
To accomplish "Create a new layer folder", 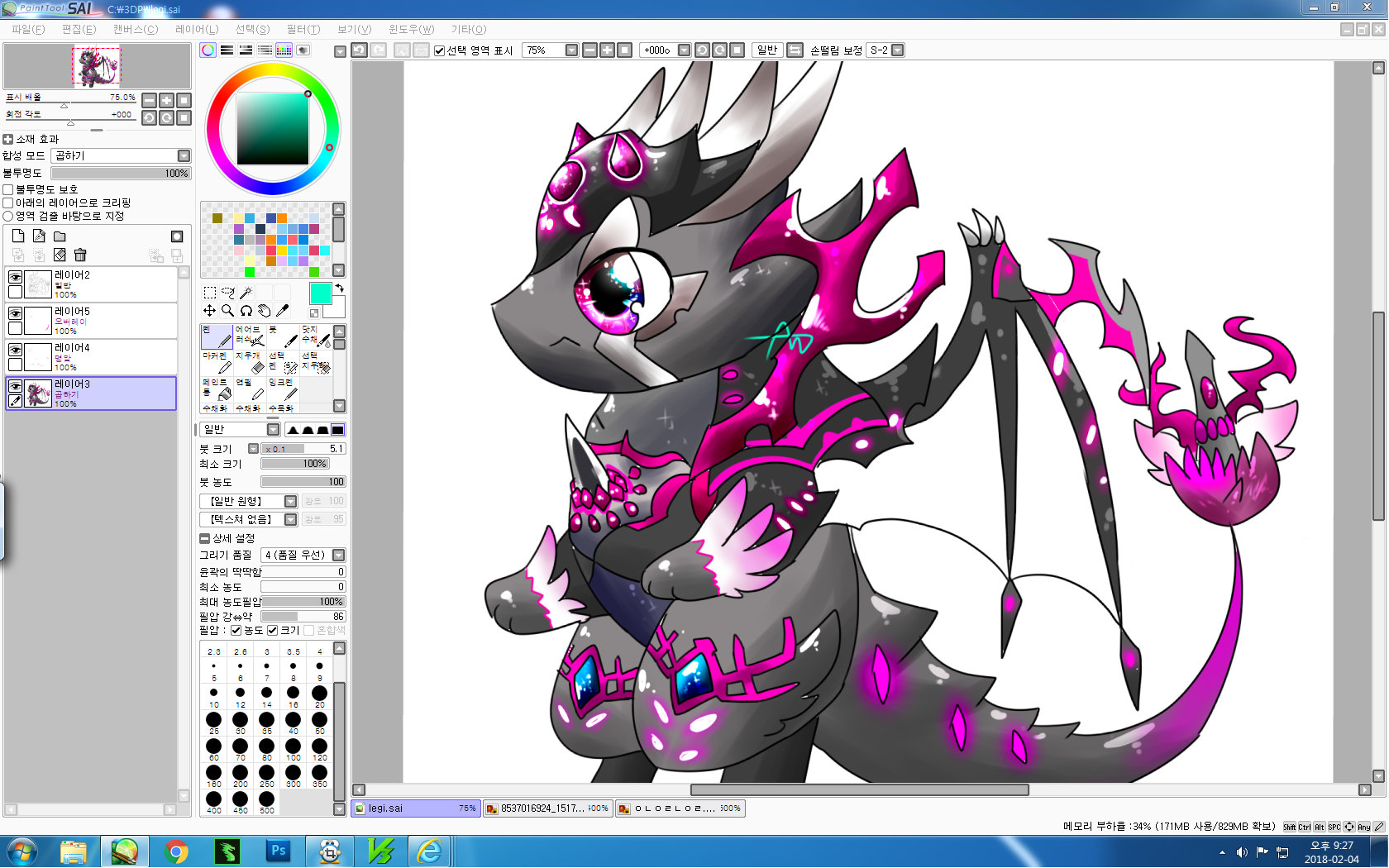I will tap(60, 236).
